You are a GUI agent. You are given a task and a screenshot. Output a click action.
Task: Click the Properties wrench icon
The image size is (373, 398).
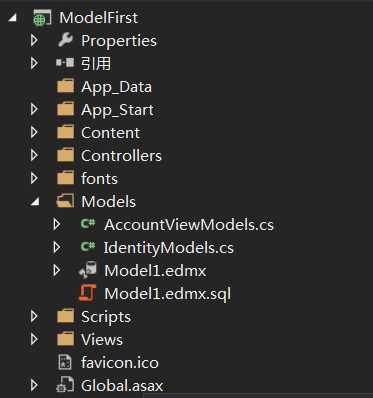tap(65, 40)
